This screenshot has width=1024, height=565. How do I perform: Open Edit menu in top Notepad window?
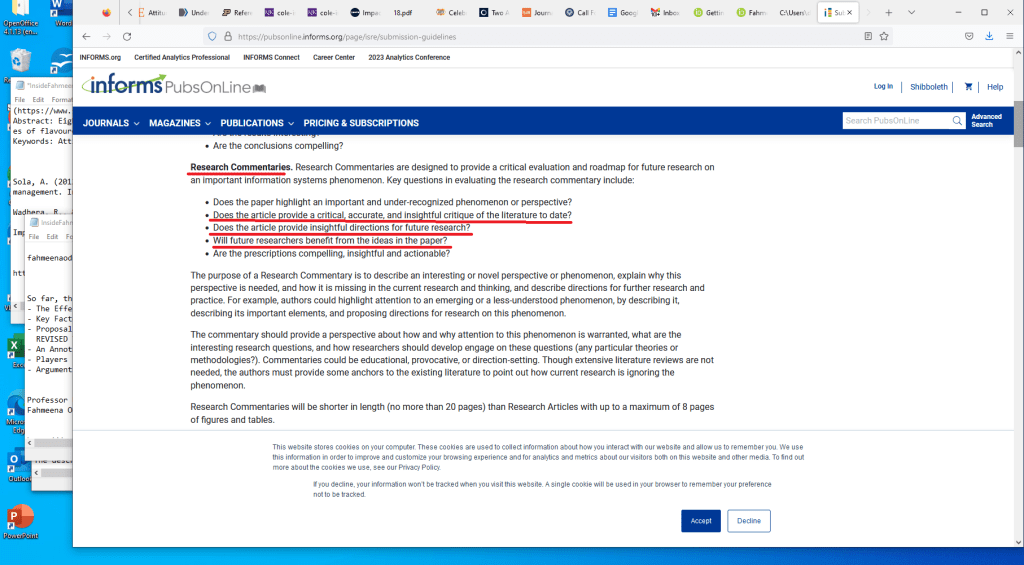coord(39,100)
